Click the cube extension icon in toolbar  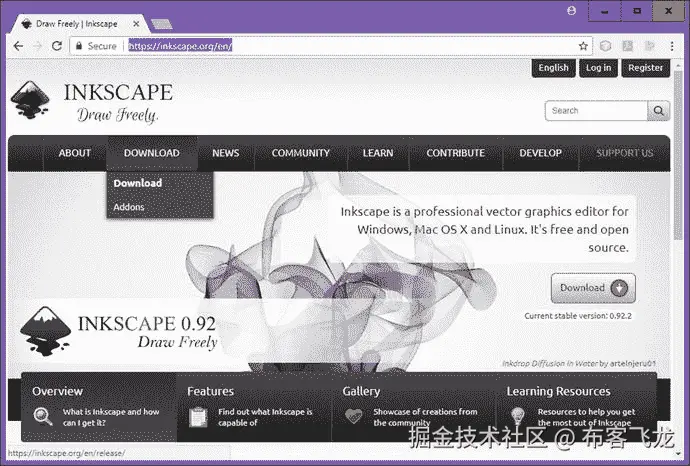coord(606,46)
